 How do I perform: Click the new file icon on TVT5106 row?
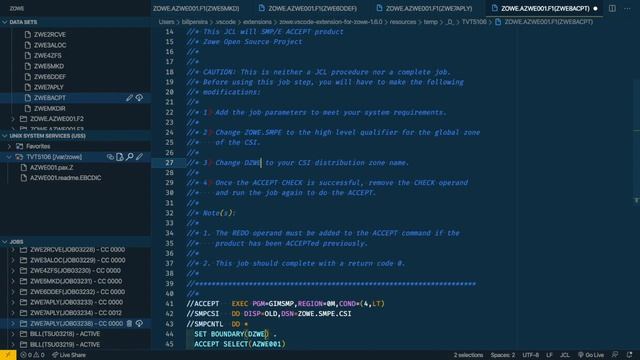point(120,157)
